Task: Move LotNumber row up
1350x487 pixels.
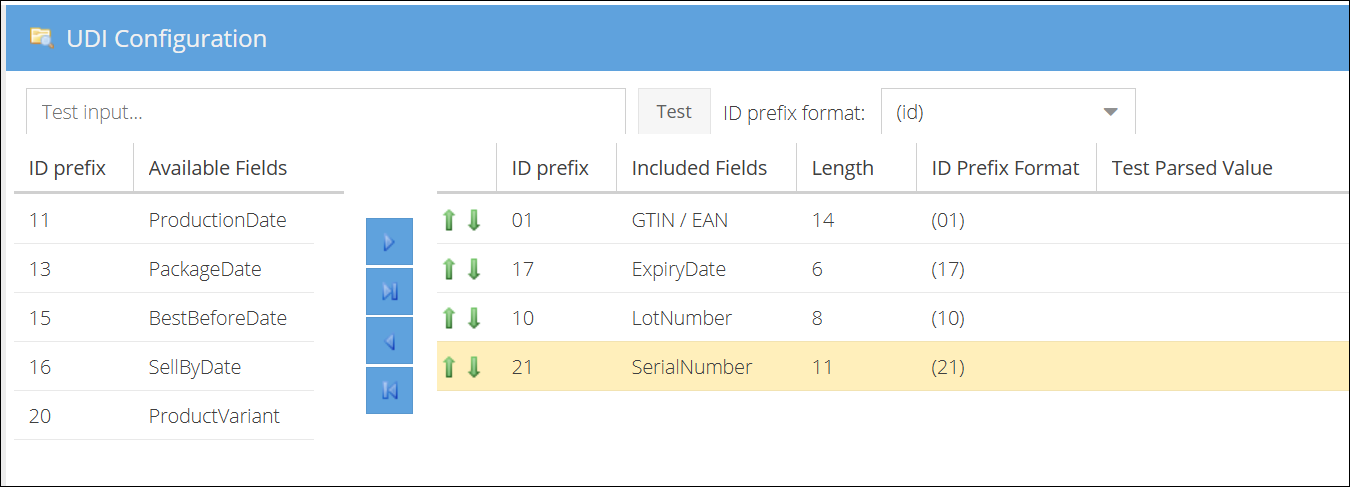Action: tap(449, 318)
